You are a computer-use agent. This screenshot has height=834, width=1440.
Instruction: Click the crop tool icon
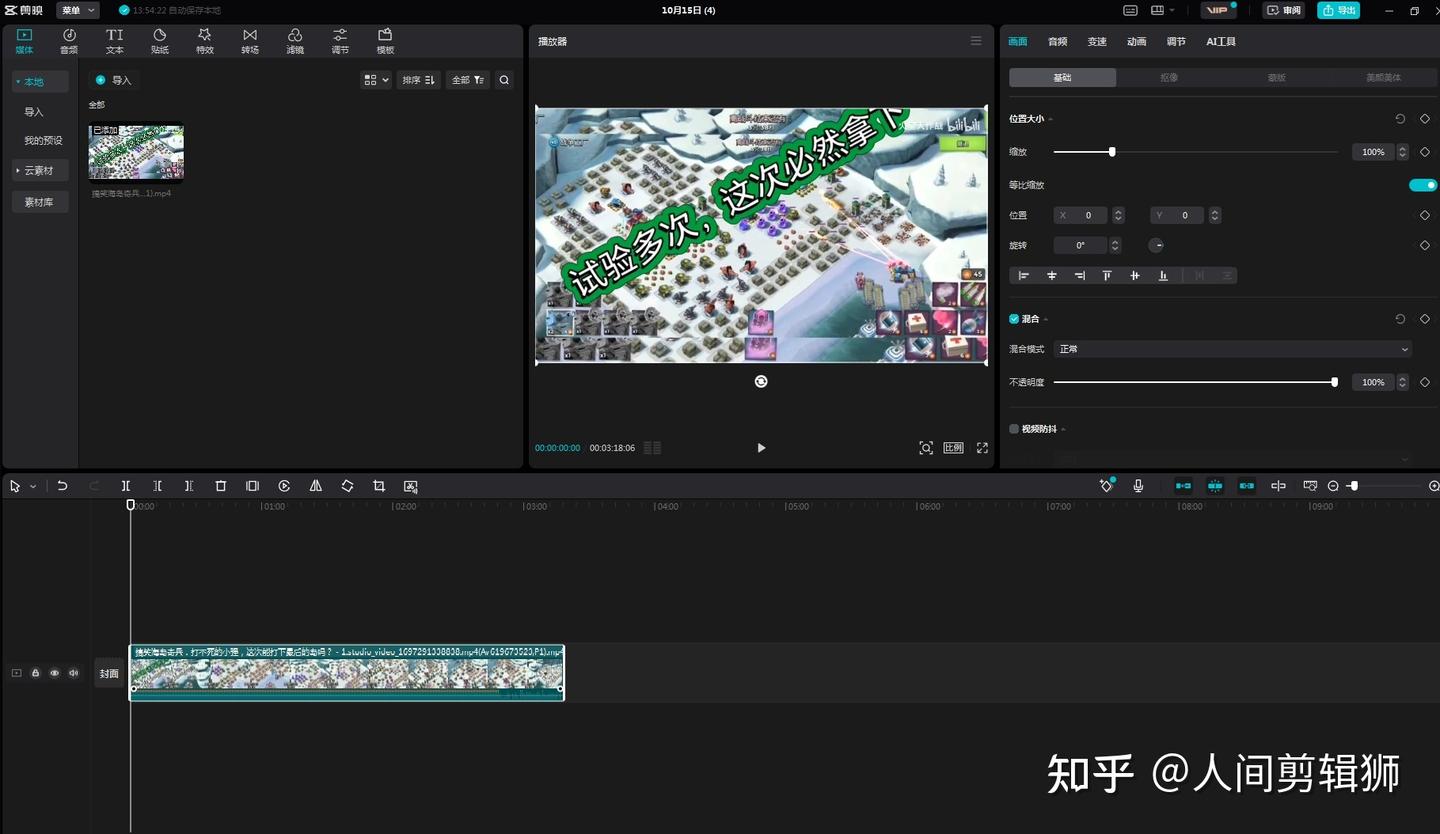point(379,486)
